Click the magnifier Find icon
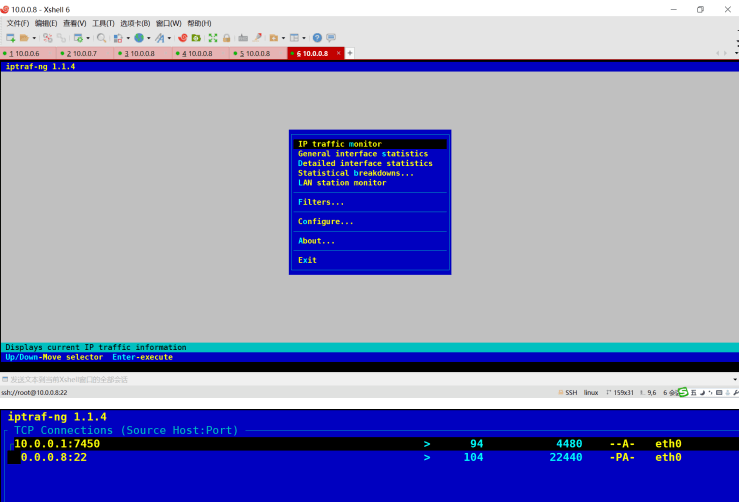 click(101, 38)
